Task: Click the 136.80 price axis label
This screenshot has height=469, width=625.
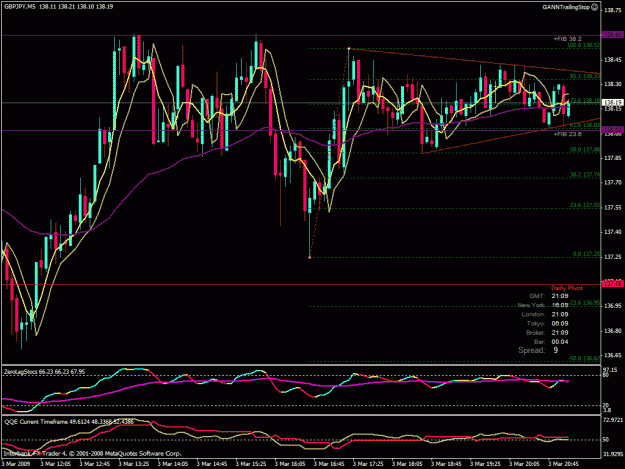Action: point(613,331)
